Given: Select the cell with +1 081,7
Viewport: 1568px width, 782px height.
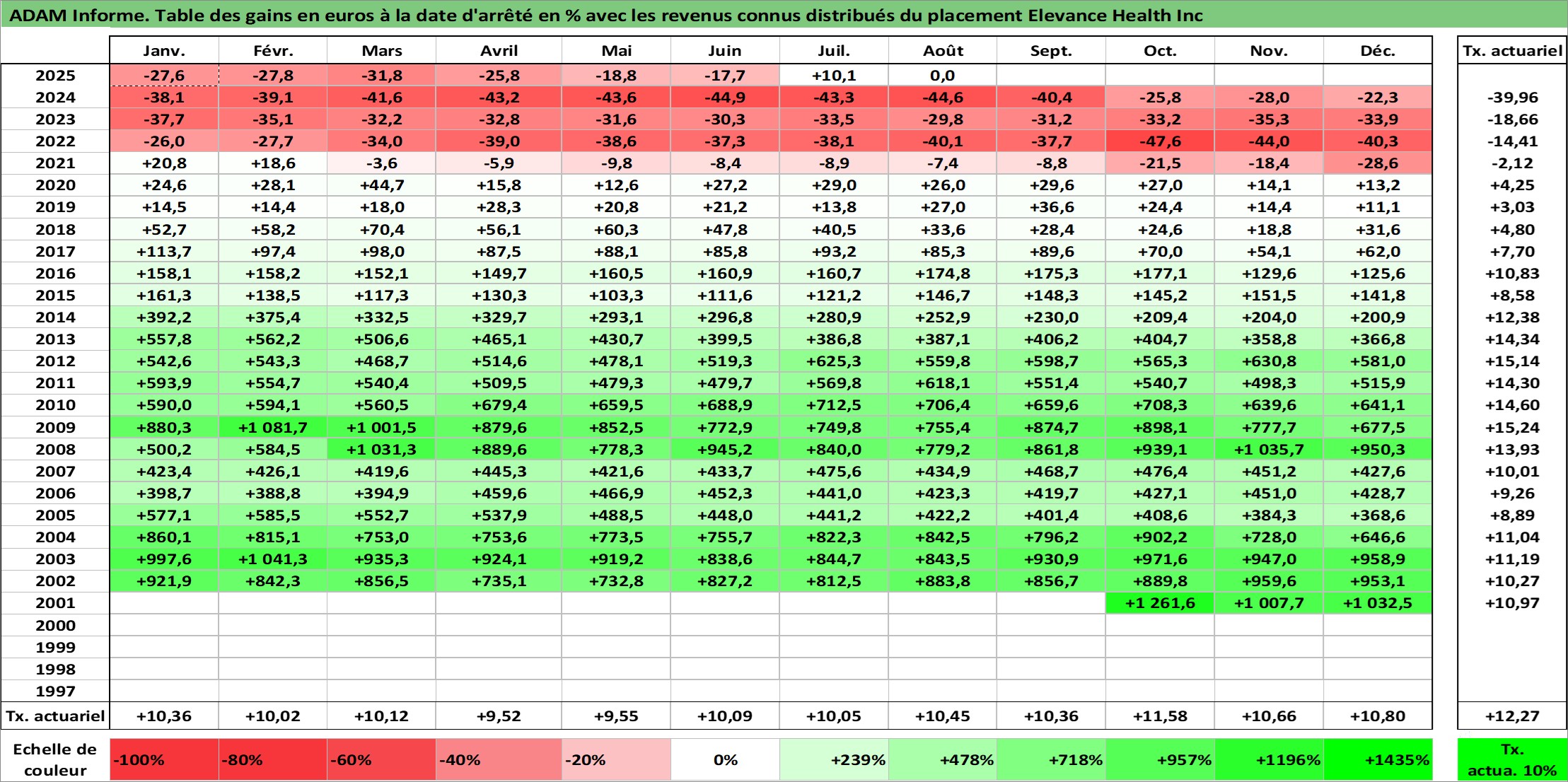Looking at the screenshot, I should (x=273, y=427).
